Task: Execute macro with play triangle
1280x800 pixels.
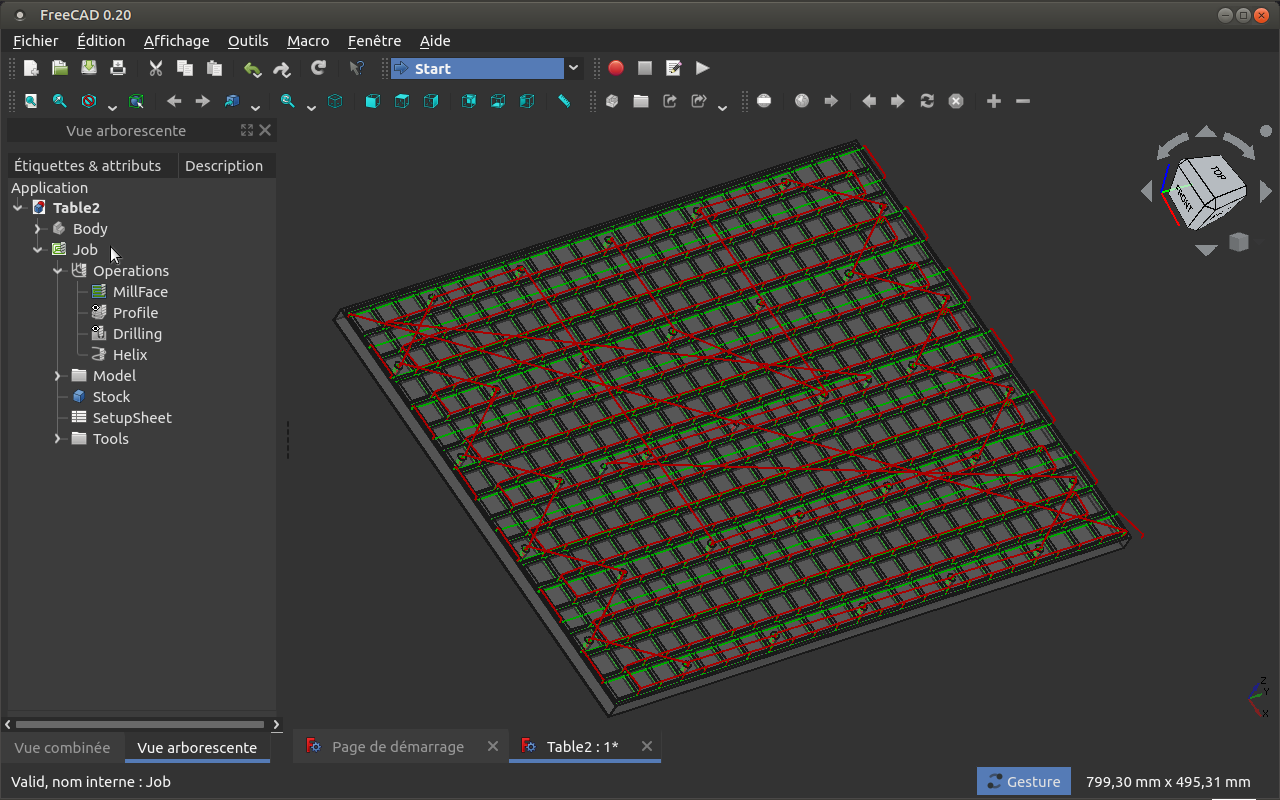Action: coord(703,68)
